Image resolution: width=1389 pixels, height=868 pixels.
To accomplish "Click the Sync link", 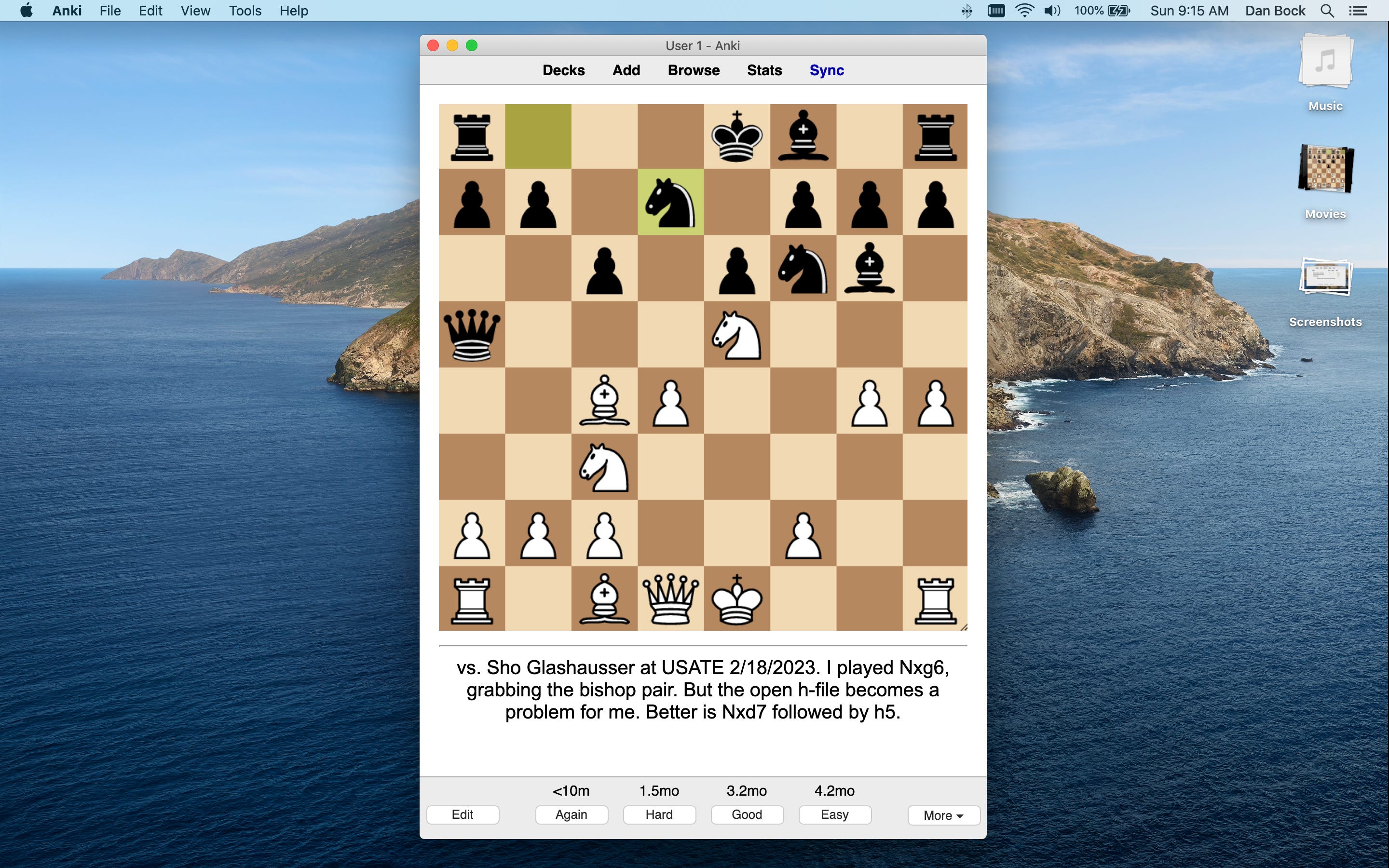I will [x=826, y=70].
